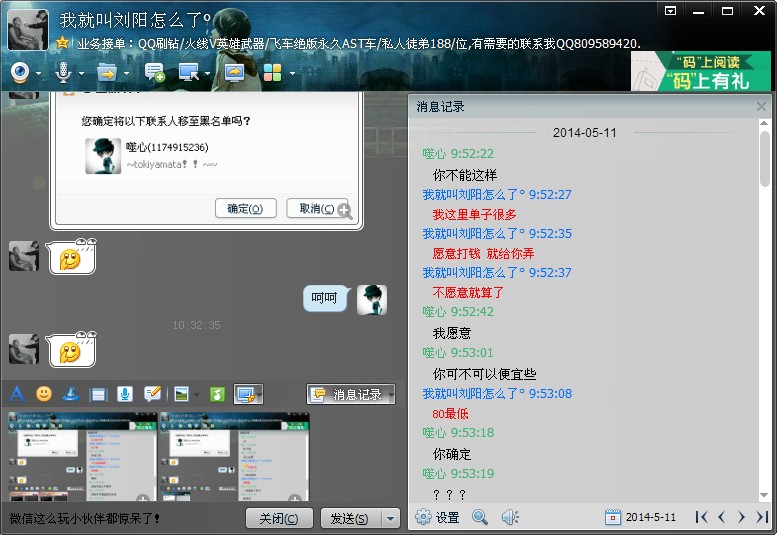Open 设置 settings in history panel
This screenshot has width=777, height=535.
[437, 517]
